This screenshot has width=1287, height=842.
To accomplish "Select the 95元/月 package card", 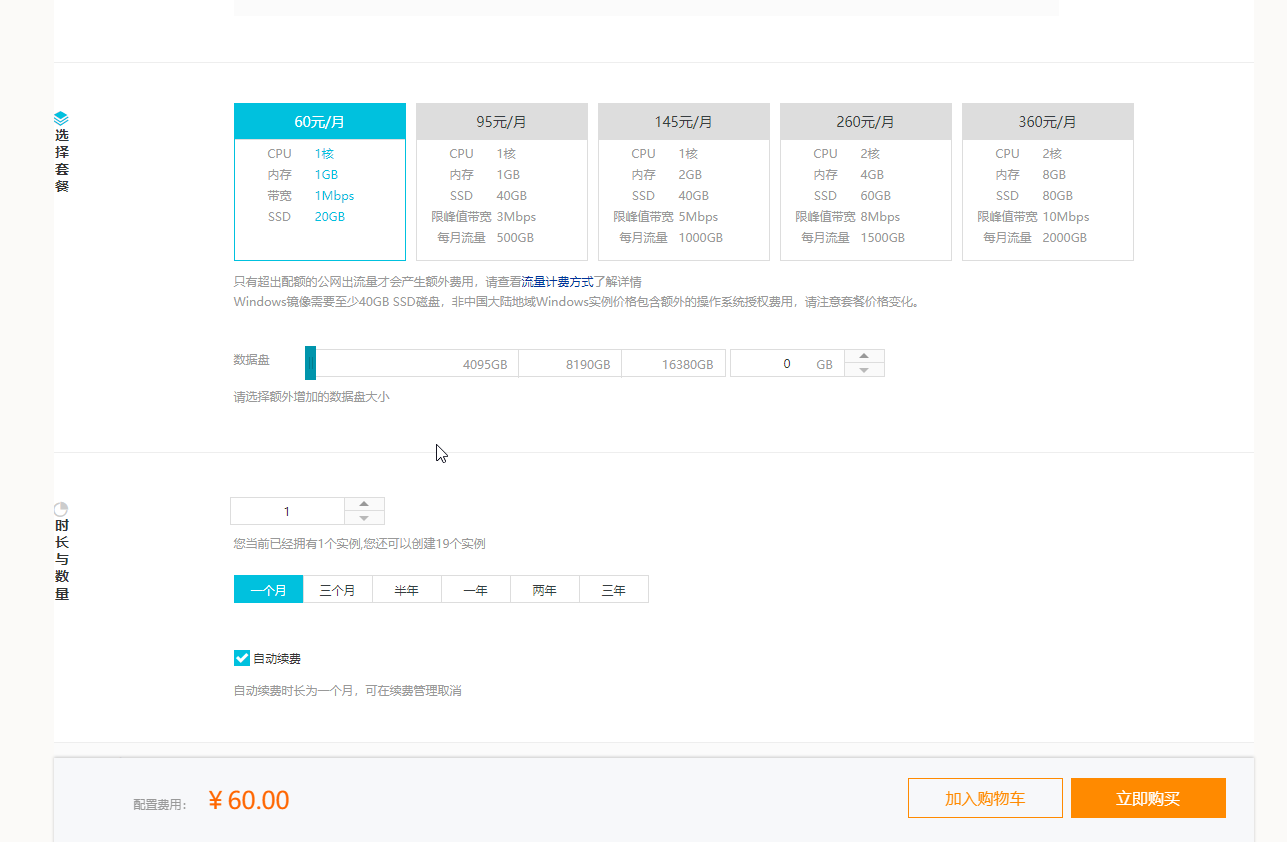I will pos(501,180).
